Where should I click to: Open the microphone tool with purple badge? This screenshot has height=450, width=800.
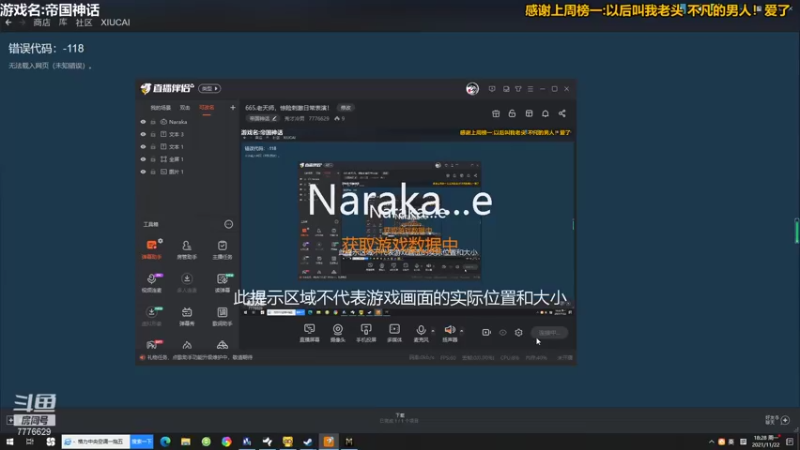pos(152,283)
